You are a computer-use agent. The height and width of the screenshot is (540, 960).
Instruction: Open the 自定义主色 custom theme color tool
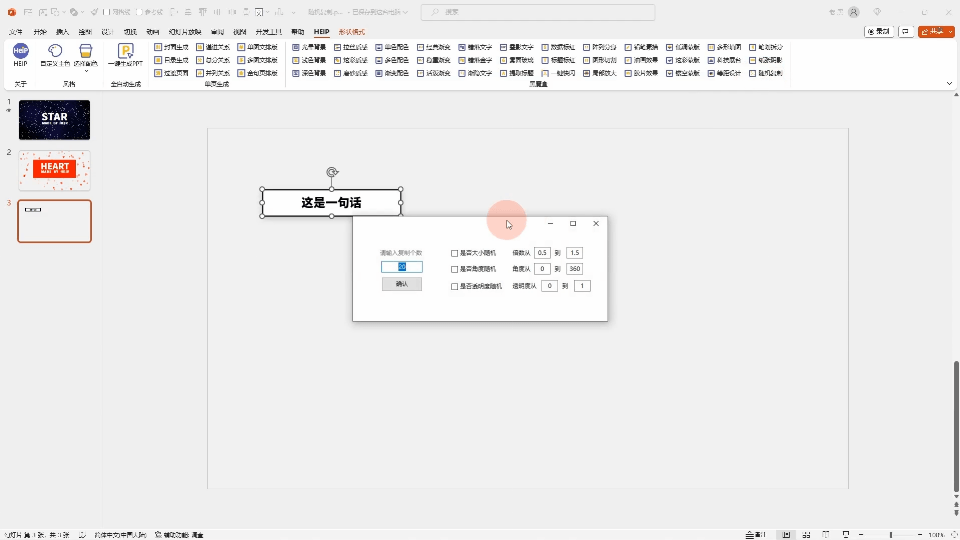pyautogui.click(x=55, y=54)
